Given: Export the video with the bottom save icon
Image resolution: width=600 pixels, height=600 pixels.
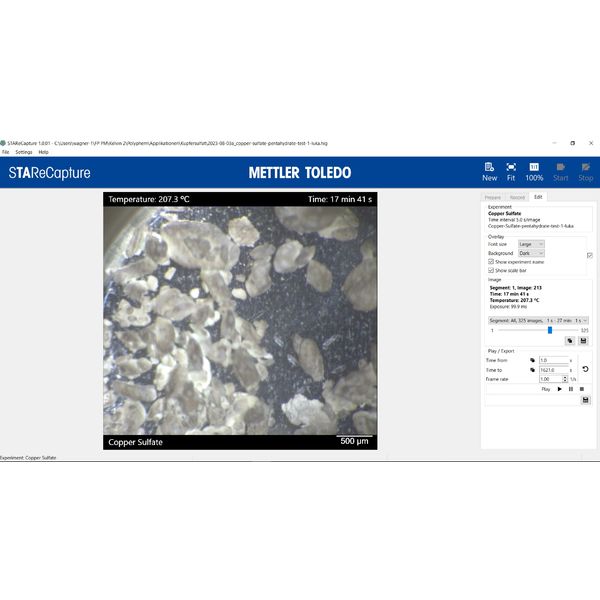Looking at the screenshot, I should pos(585,400).
